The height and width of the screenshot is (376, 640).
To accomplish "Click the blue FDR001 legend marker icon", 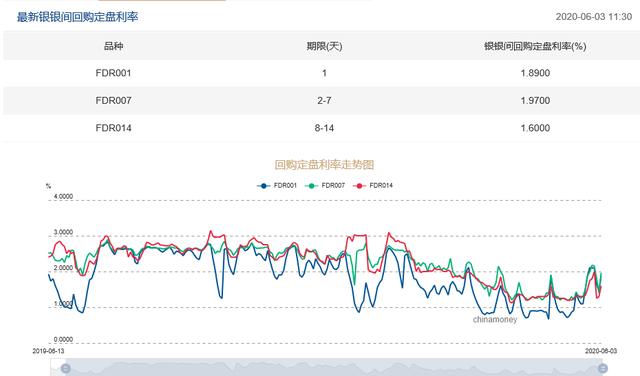I will (264, 186).
